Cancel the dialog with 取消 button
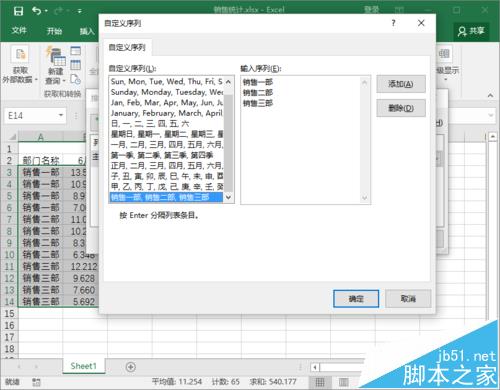Image resolution: width=500 pixels, height=390 pixels. [x=408, y=299]
